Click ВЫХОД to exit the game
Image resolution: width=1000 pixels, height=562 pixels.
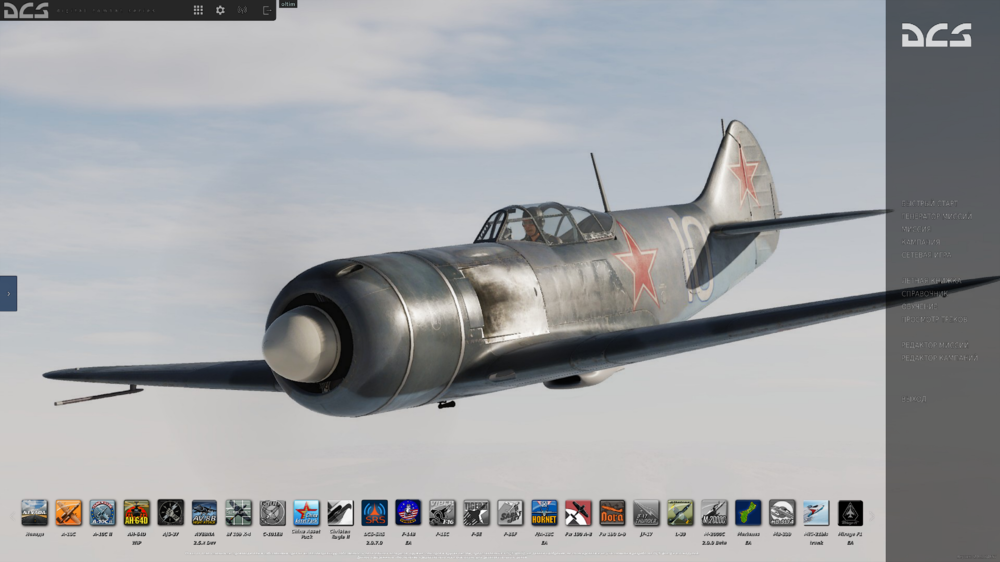coord(914,399)
